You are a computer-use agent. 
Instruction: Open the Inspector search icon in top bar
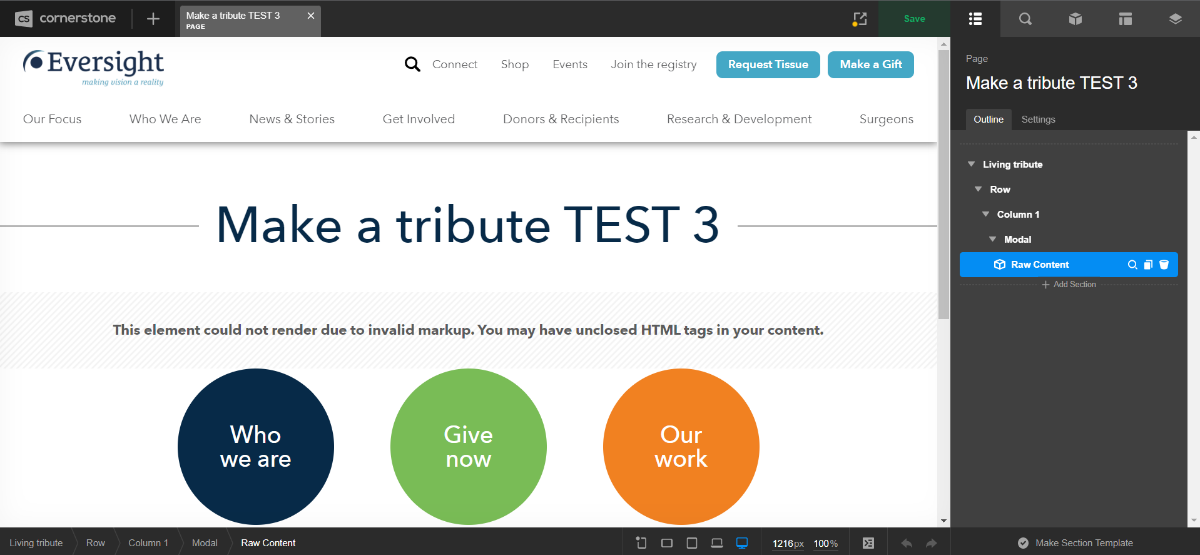(x=1025, y=18)
